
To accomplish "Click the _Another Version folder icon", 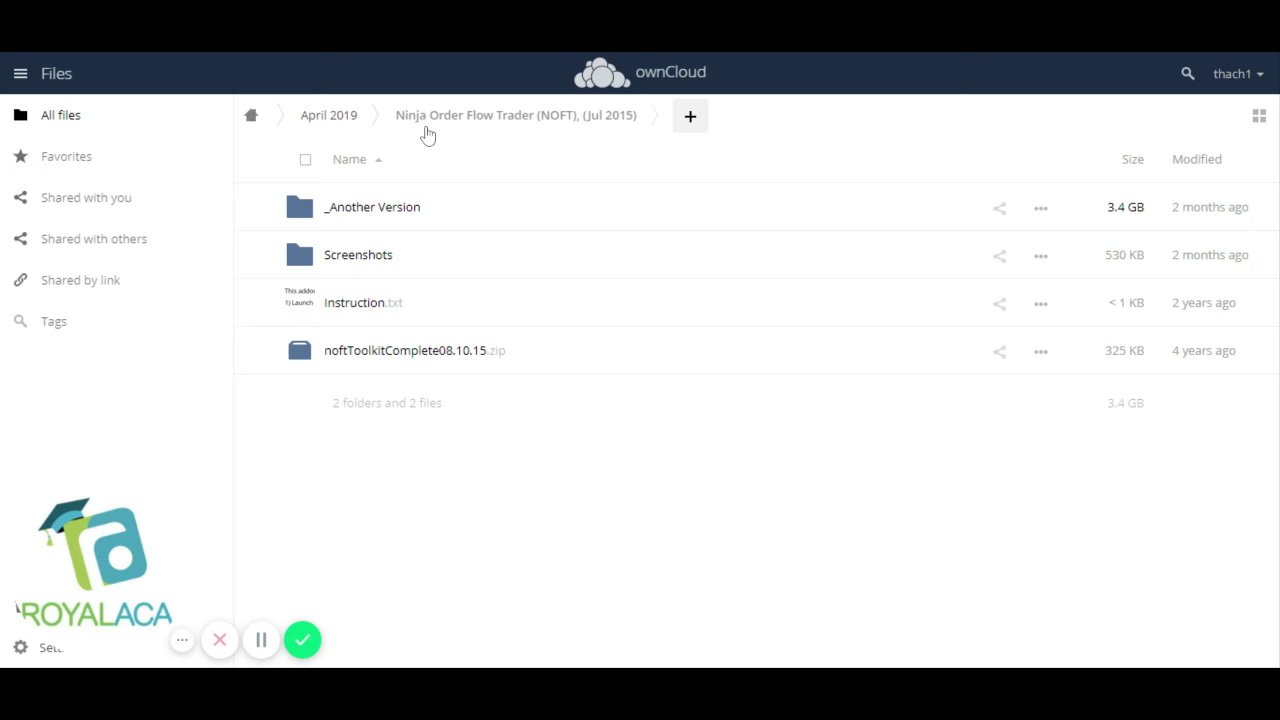I will pyautogui.click(x=299, y=207).
